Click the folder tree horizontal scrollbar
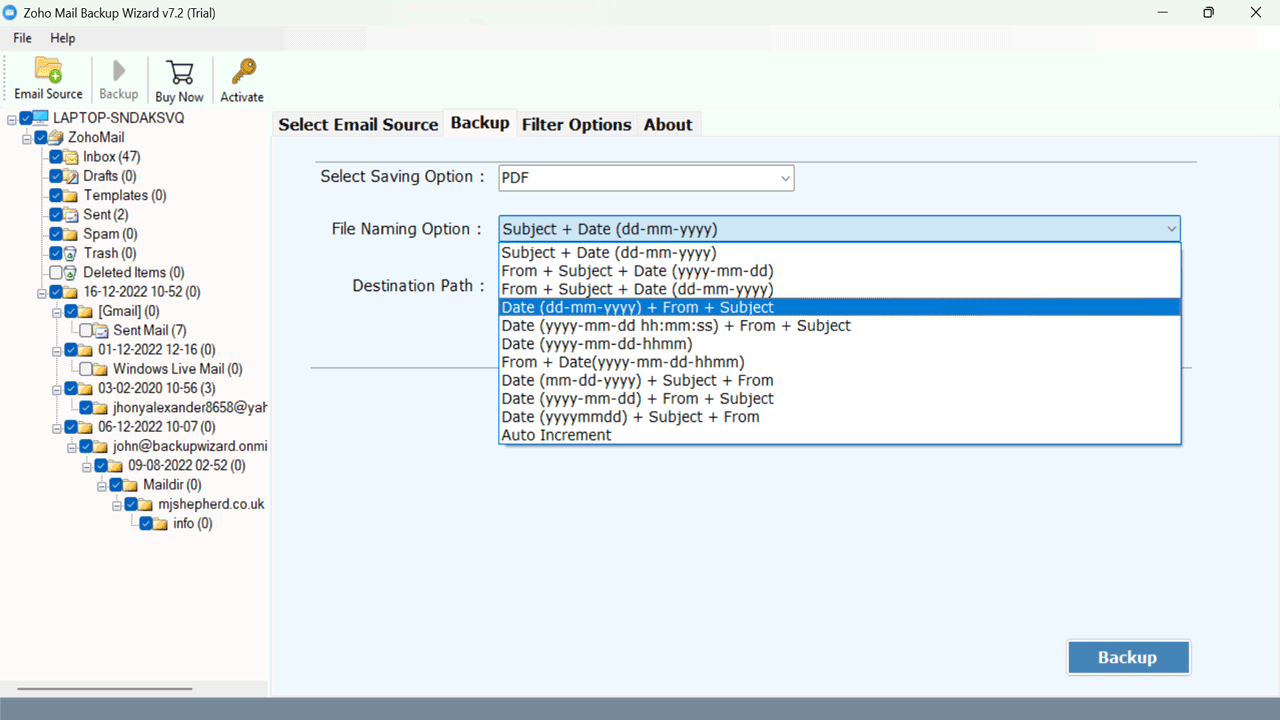This screenshot has width=1280, height=720. click(x=104, y=688)
